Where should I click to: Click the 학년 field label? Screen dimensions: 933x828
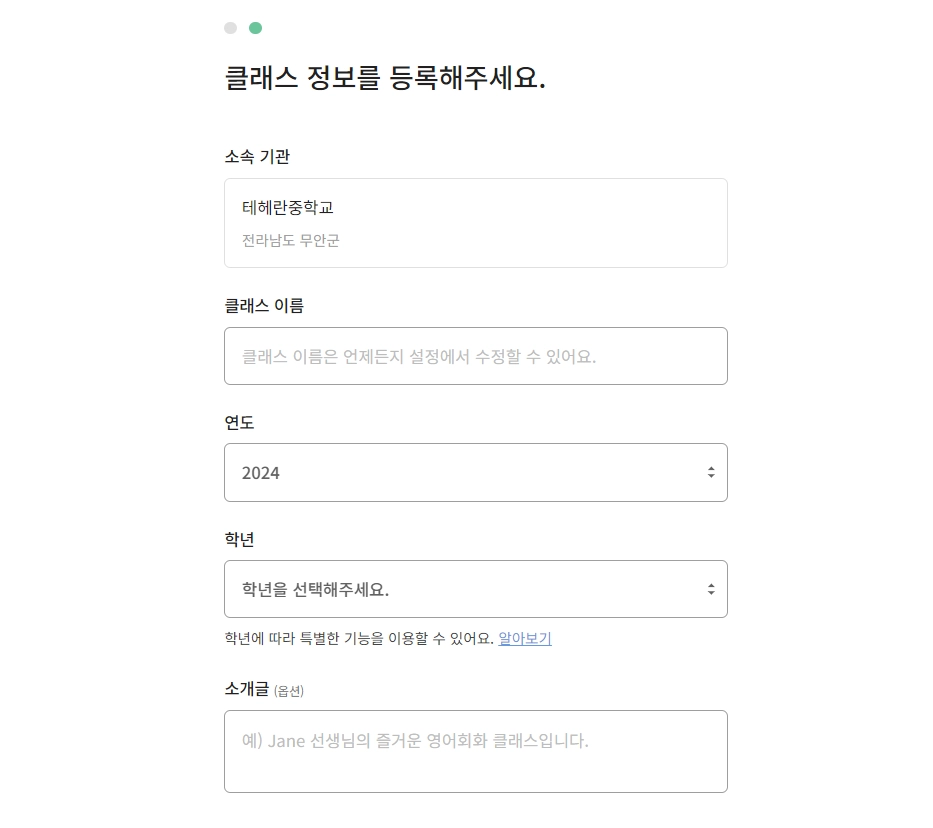pyautogui.click(x=240, y=539)
